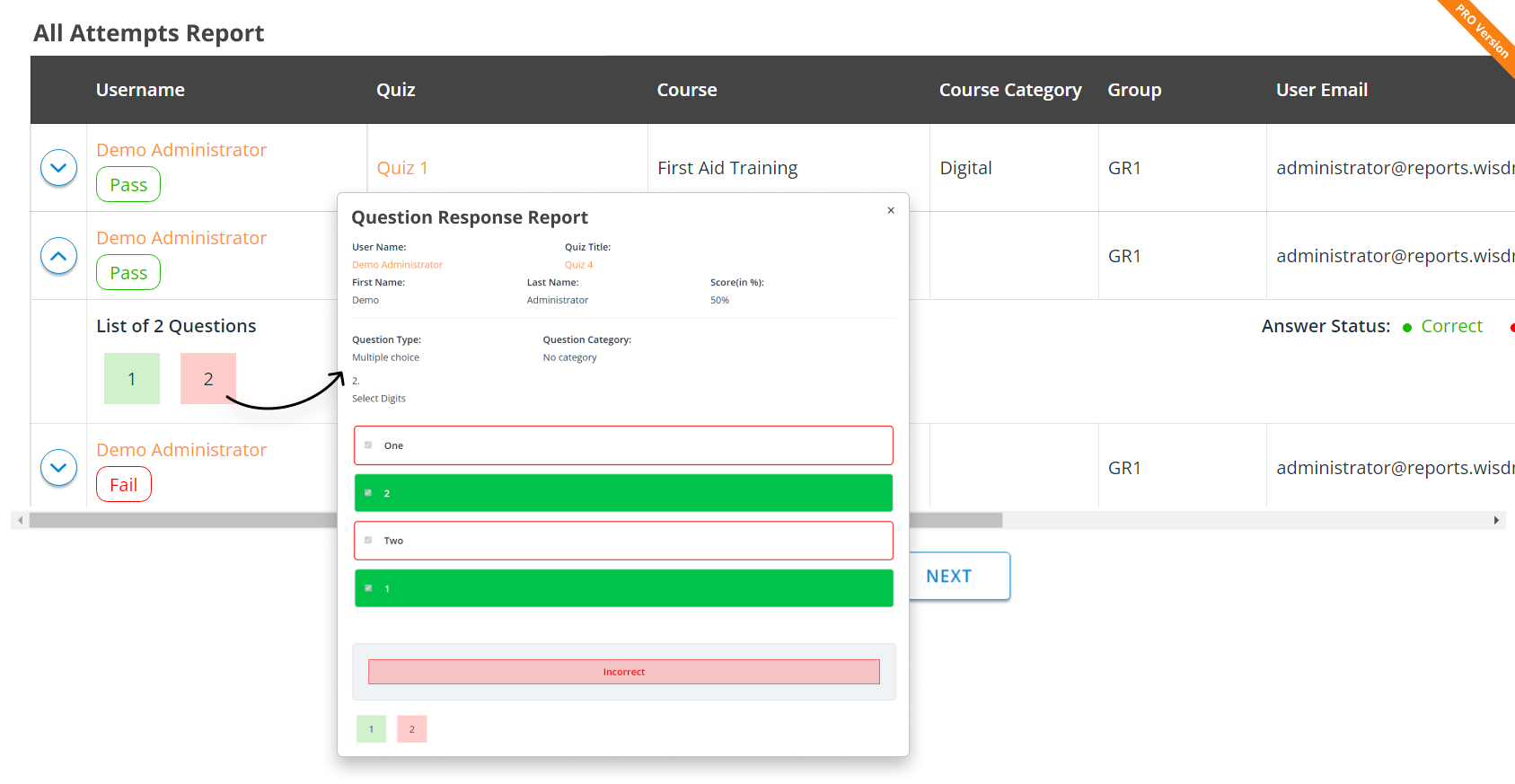Toggle the checkbox for option One
This screenshot has height=784, width=1515.
[368, 445]
